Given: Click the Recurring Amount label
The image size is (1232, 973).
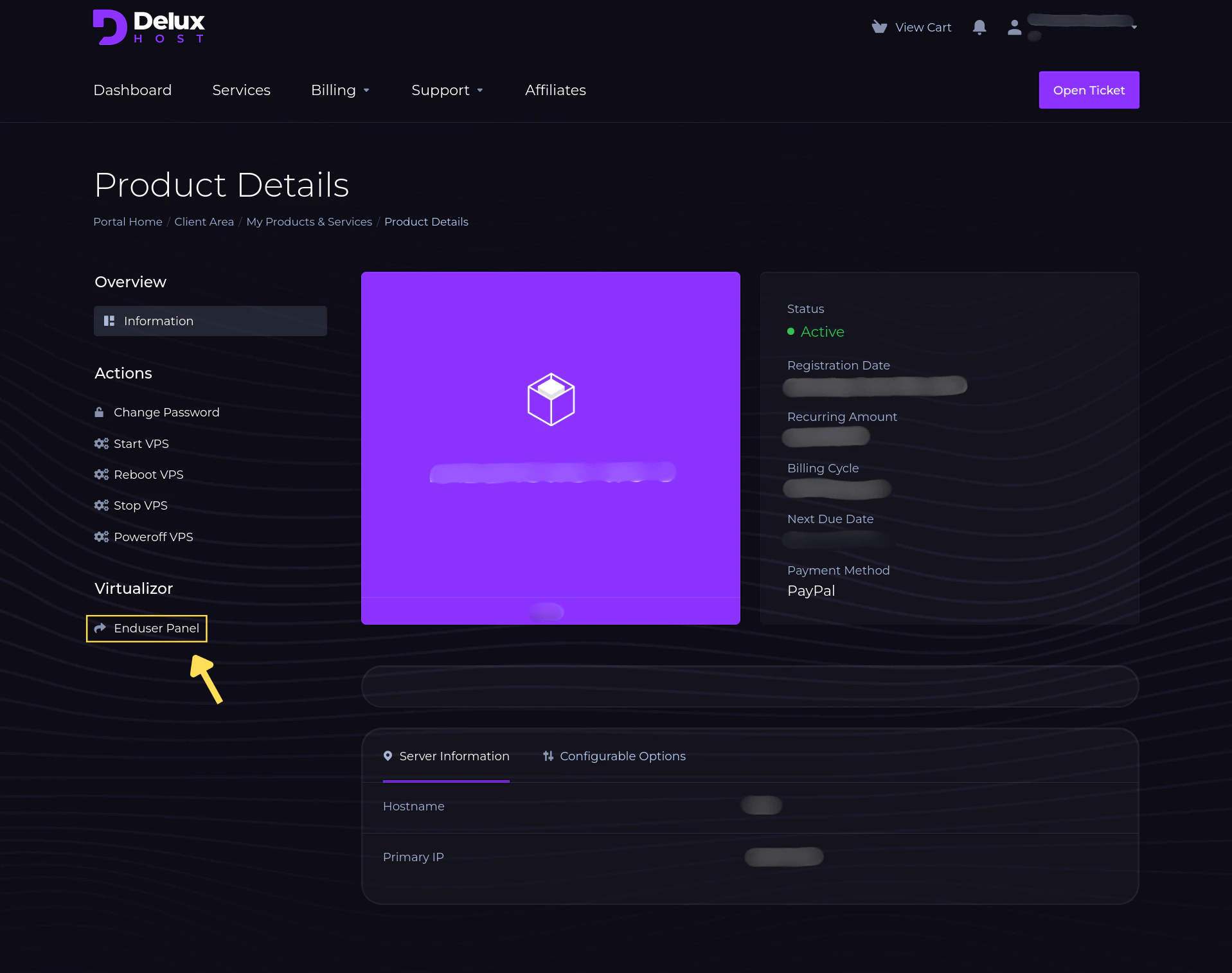Looking at the screenshot, I should [842, 416].
